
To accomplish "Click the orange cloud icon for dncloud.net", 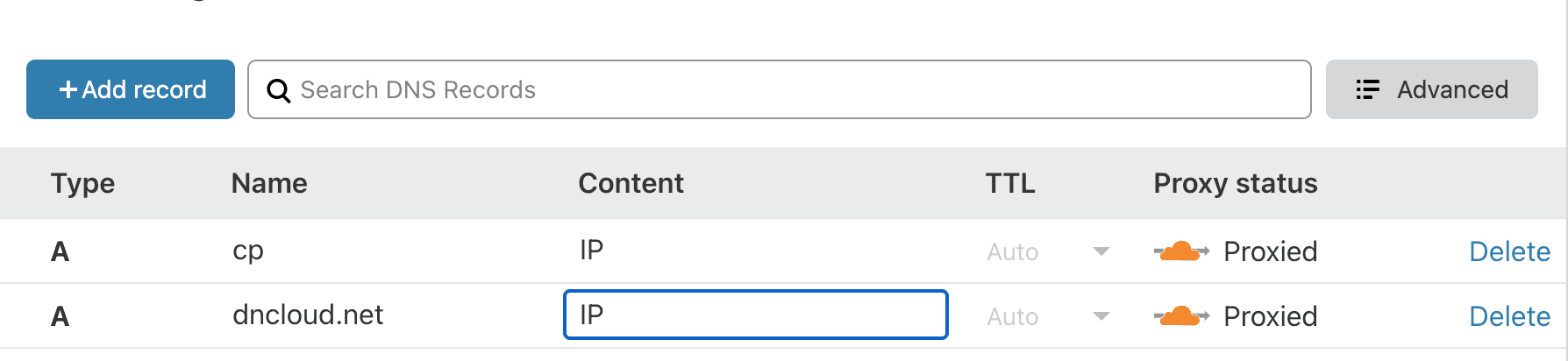I will point(1181,316).
